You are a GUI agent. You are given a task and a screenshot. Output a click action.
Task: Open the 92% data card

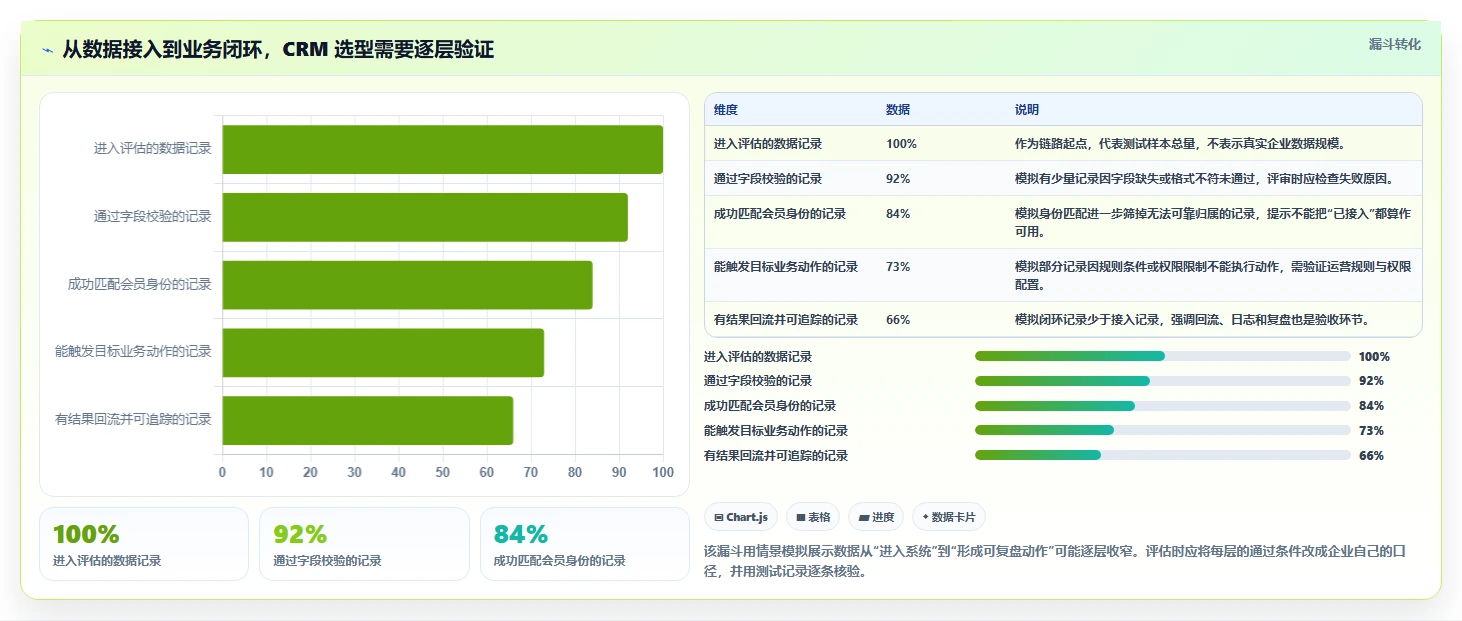point(364,544)
